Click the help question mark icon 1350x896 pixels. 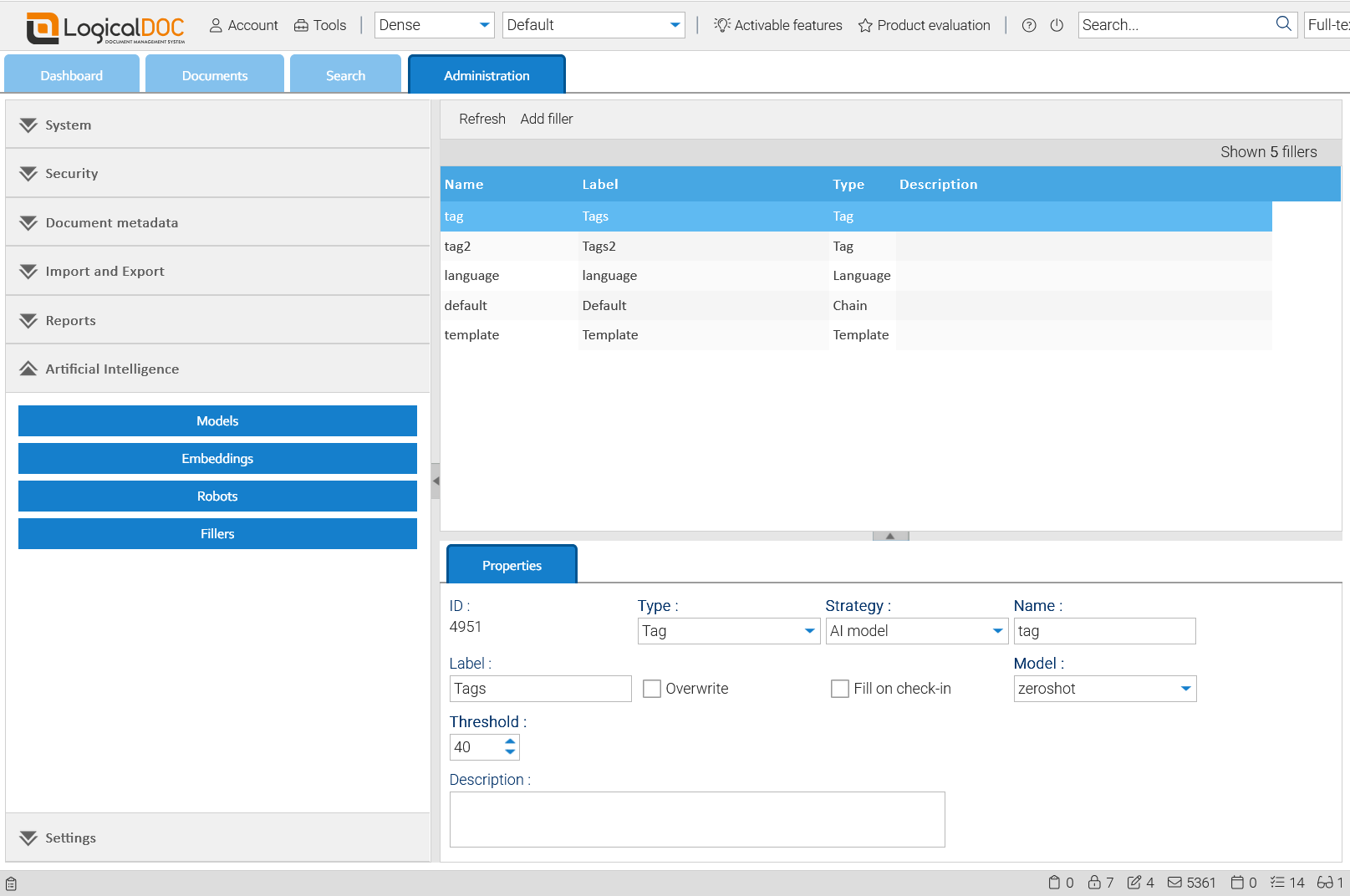pos(1029,25)
